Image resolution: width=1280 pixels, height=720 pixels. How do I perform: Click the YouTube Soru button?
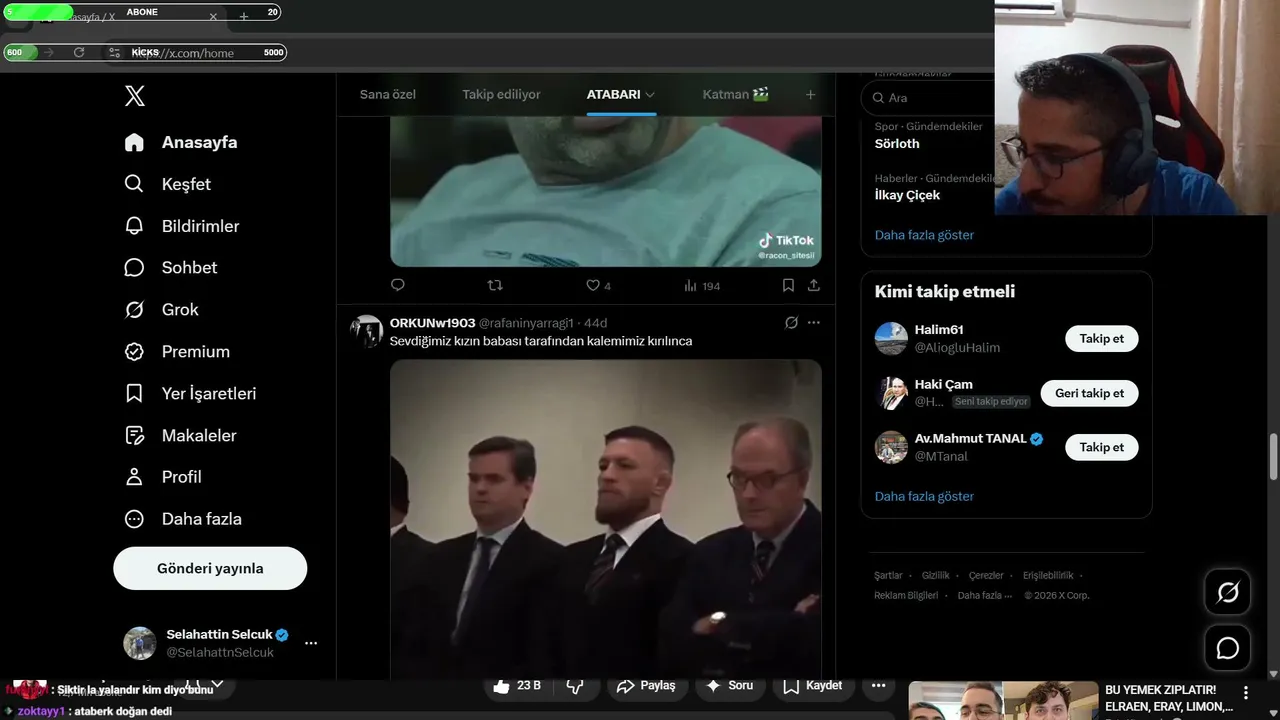tap(729, 686)
